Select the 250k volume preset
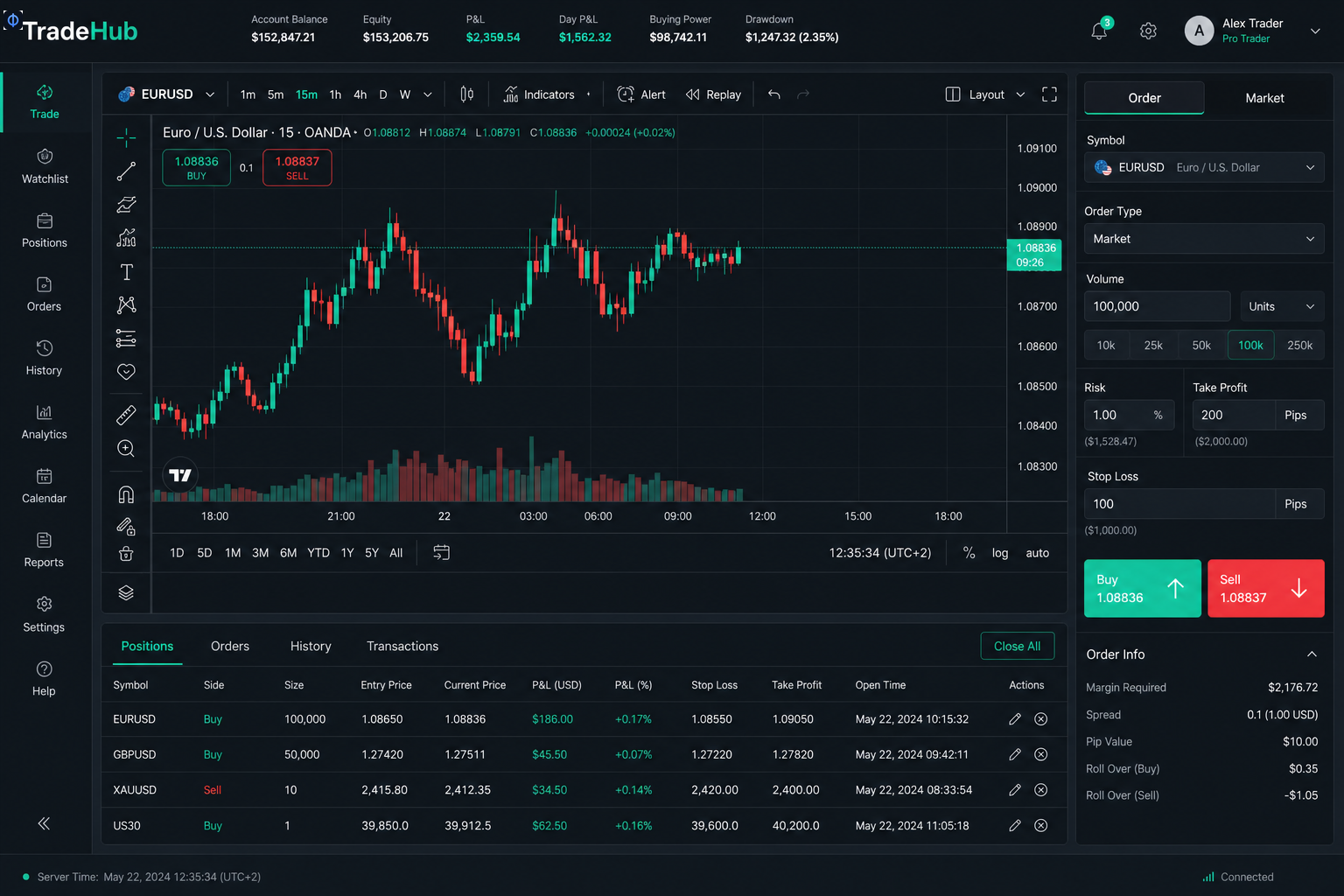The width and height of the screenshot is (1344, 896). pyautogui.click(x=1299, y=346)
